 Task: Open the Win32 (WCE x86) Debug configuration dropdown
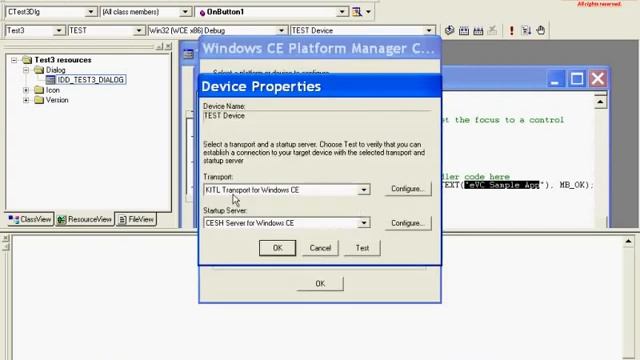point(281,30)
